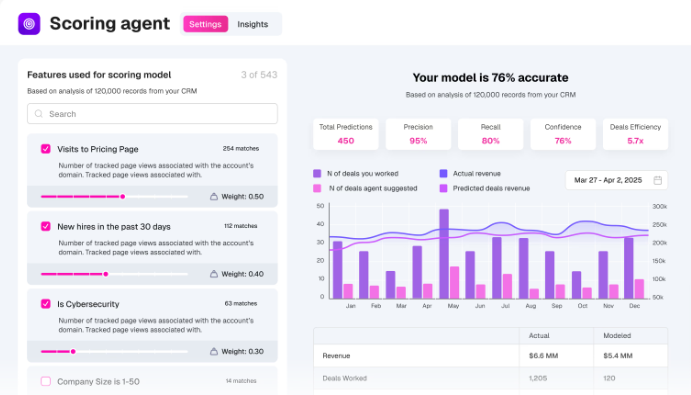Click lock icon beside Weight: 0.50

(x=214, y=197)
